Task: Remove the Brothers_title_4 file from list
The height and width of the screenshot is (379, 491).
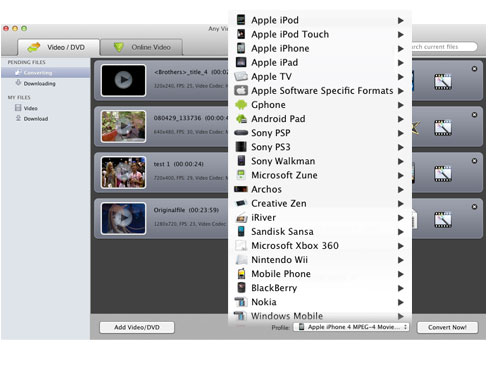Action: coord(474,69)
